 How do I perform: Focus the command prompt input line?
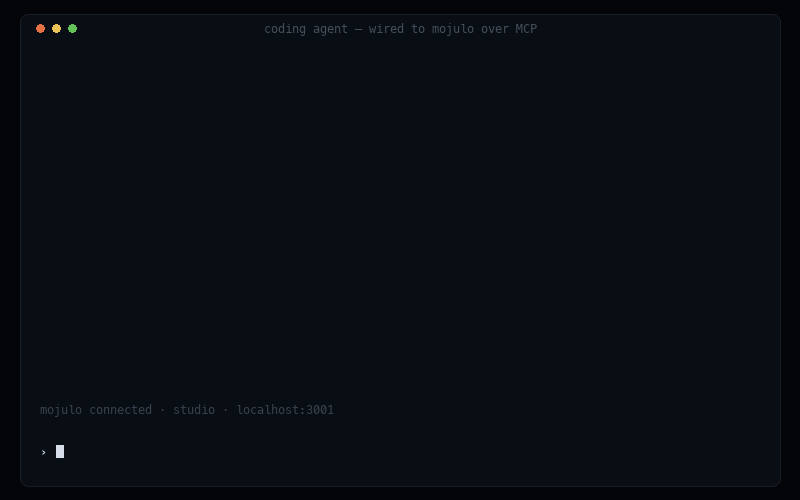pos(401,452)
